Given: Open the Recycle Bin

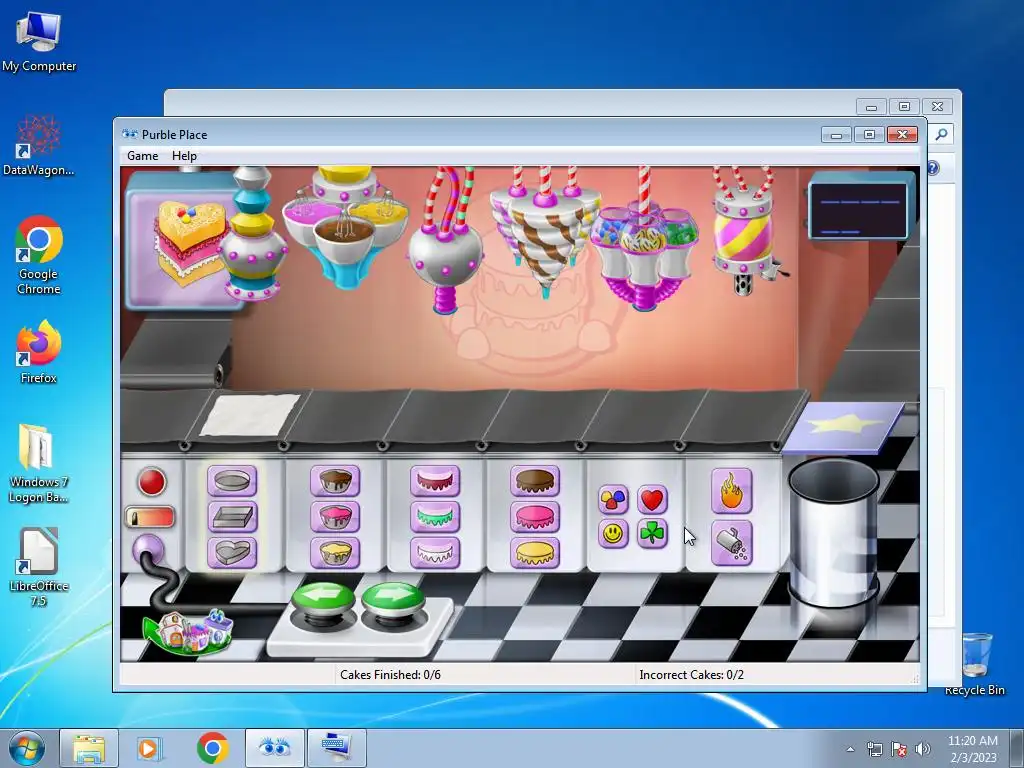Looking at the screenshot, I should click(x=975, y=664).
